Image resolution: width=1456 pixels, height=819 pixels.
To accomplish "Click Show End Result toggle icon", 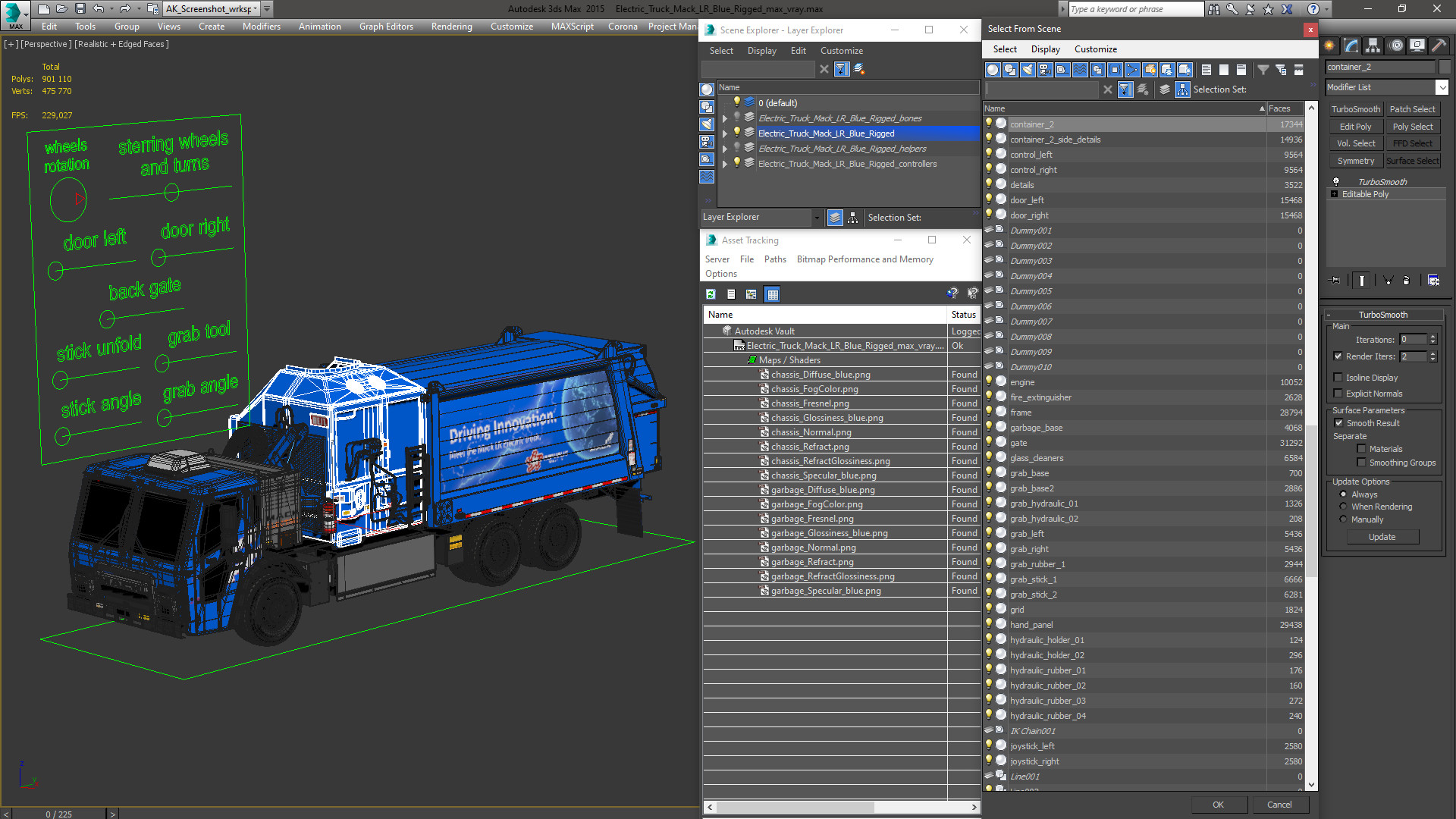I will tap(1362, 281).
